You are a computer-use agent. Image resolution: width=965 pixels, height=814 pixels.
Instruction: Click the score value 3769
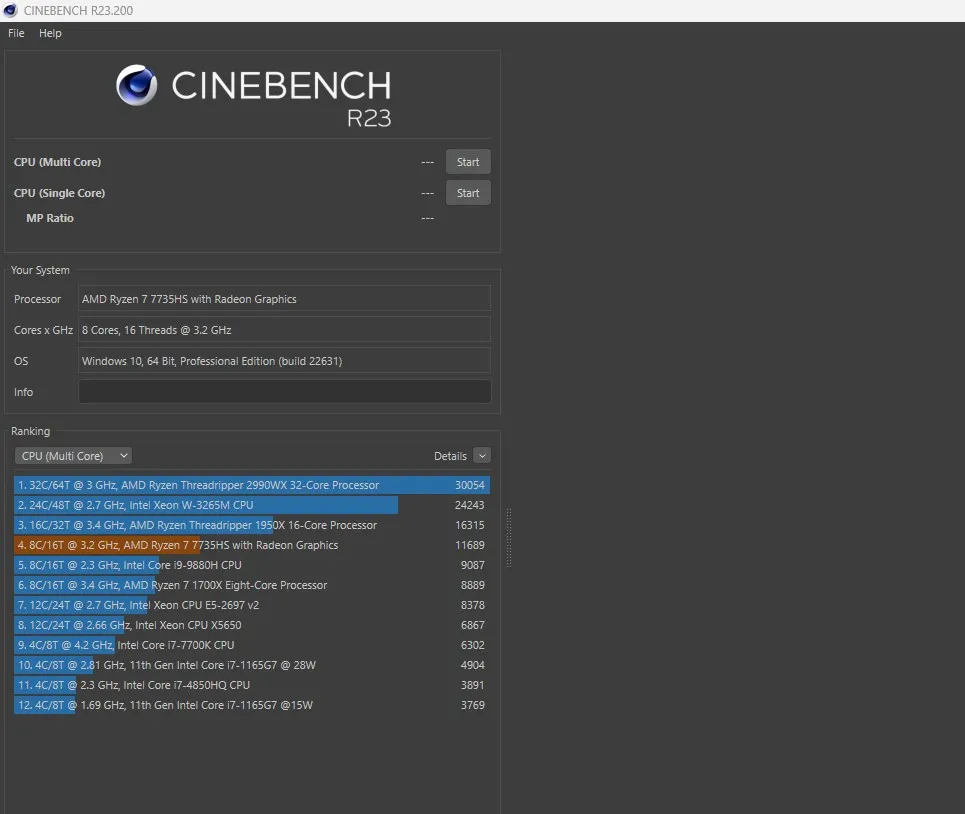click(473, 705)
